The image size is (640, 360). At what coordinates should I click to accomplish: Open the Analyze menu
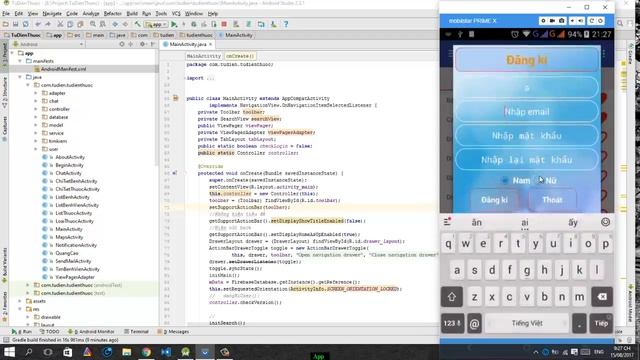tap(91, 13)
